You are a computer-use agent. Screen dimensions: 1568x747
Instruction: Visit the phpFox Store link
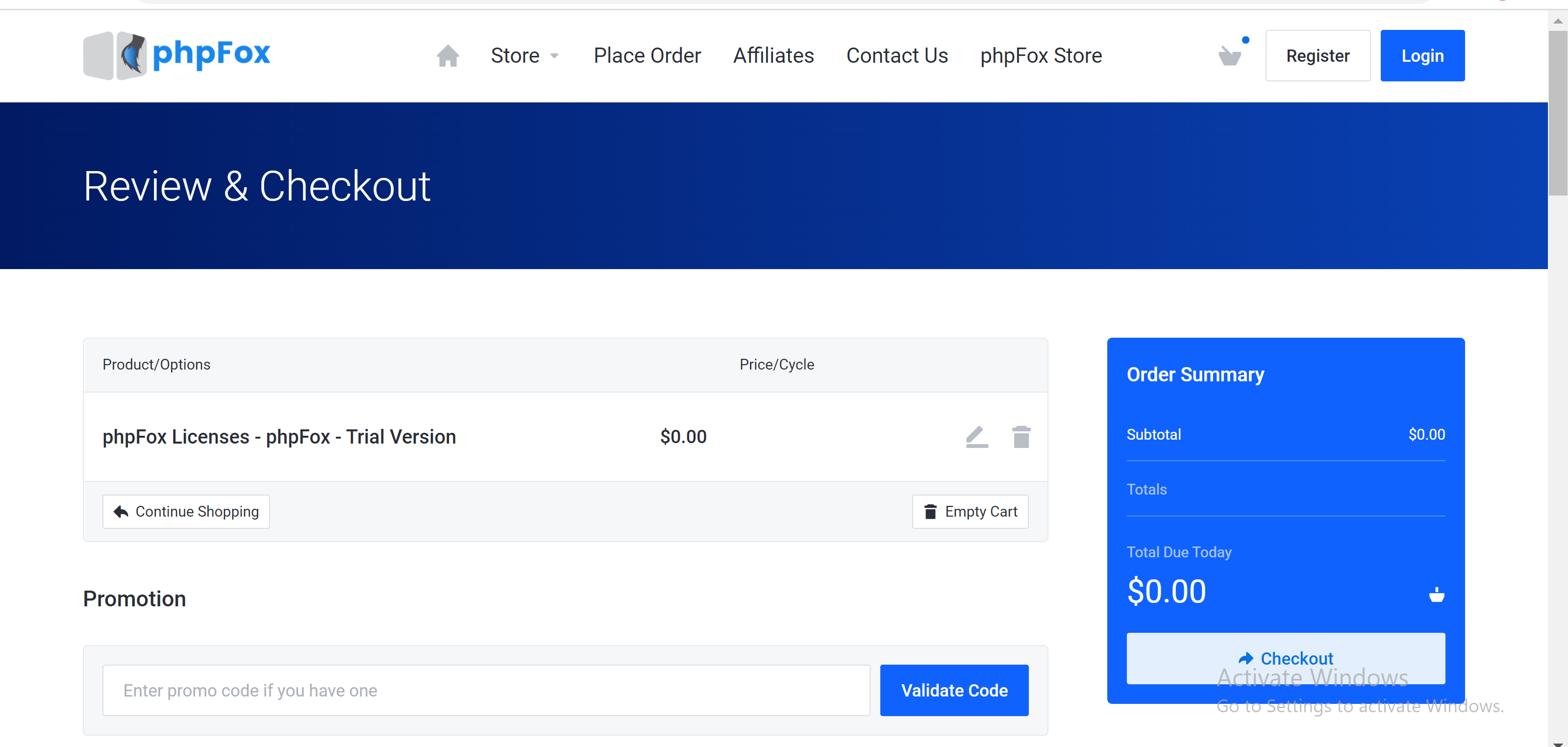point(1041,55)
